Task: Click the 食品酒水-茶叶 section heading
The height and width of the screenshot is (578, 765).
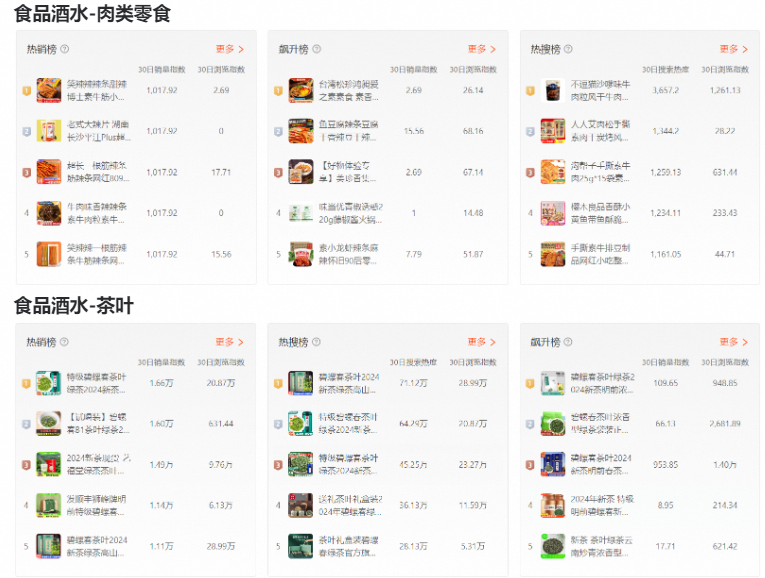Action: (73, 305)
